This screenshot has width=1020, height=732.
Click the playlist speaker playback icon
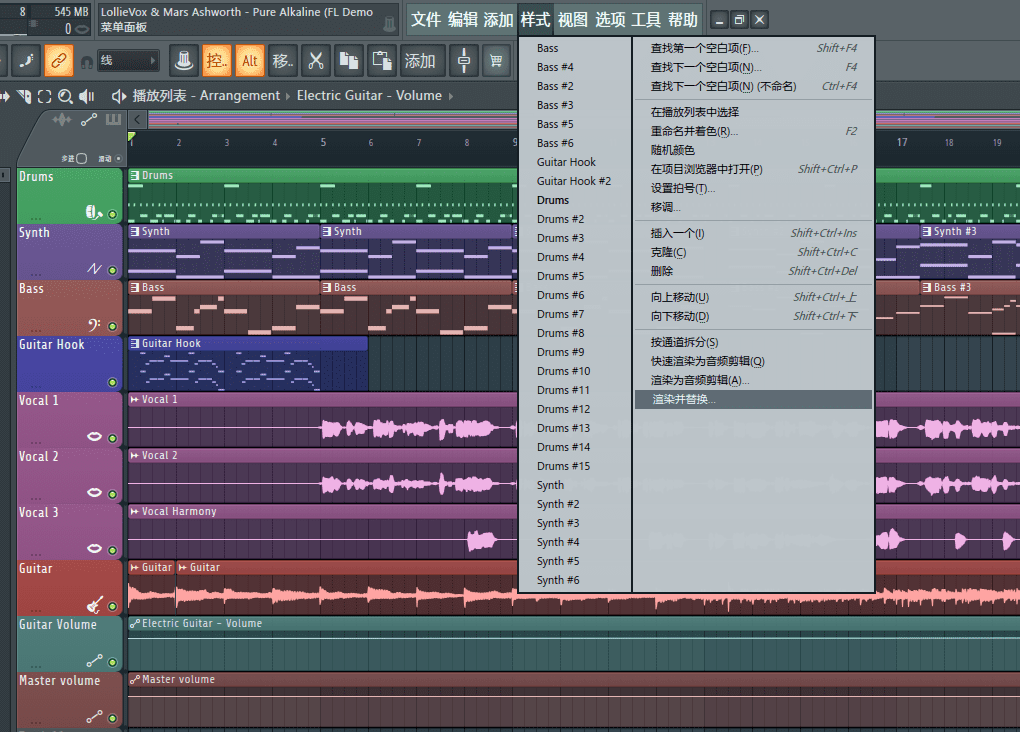click(x=87, y=96)
